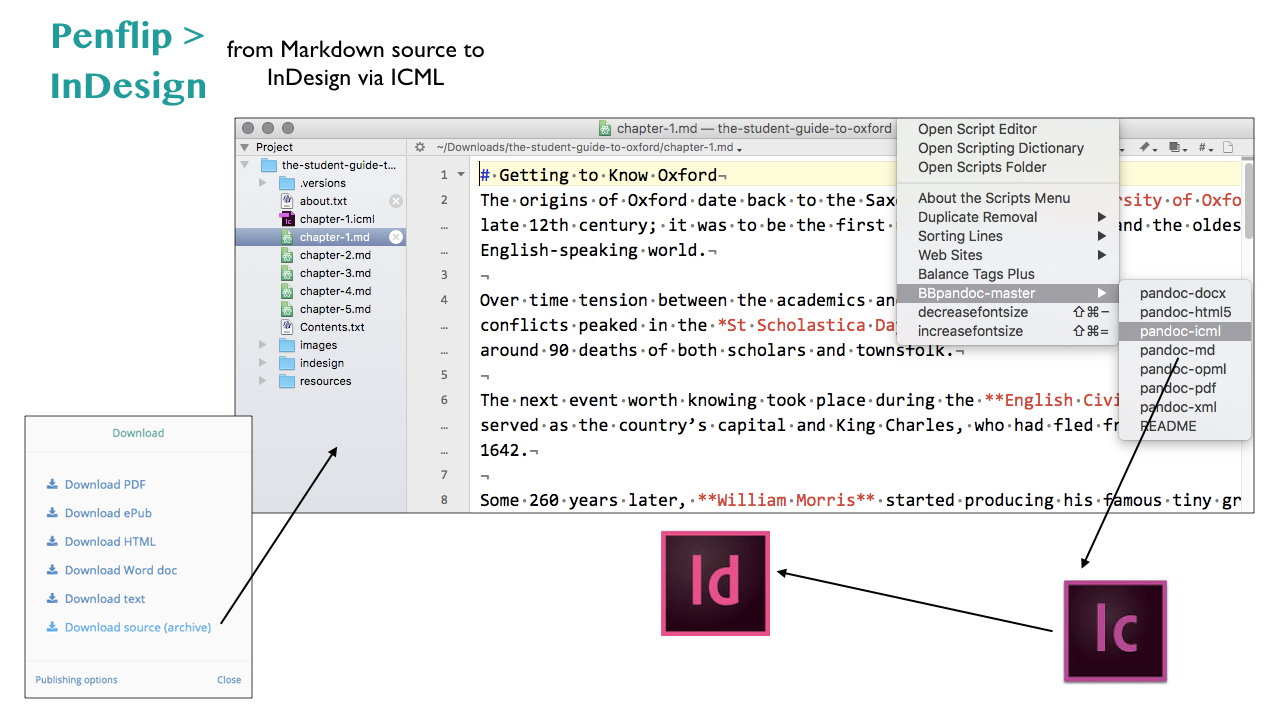Open the Sorting Lines submenu
Image resolution: width=1280 pixels, height=720 pixels.
(1007, 236)
